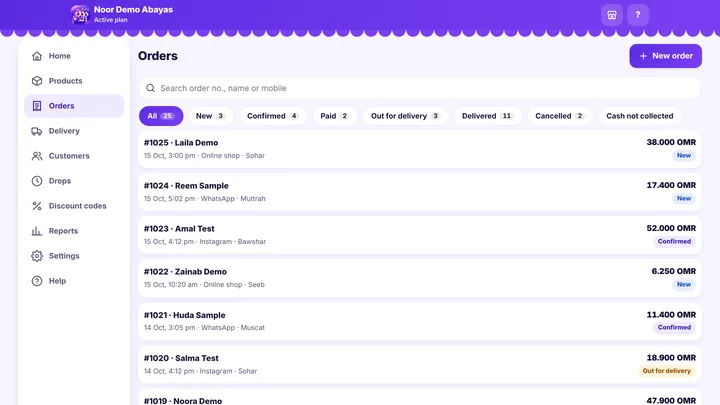The height and width of the screenshot is (405, 720).
Task: Filter orders by Paid status
Action: 334,116
